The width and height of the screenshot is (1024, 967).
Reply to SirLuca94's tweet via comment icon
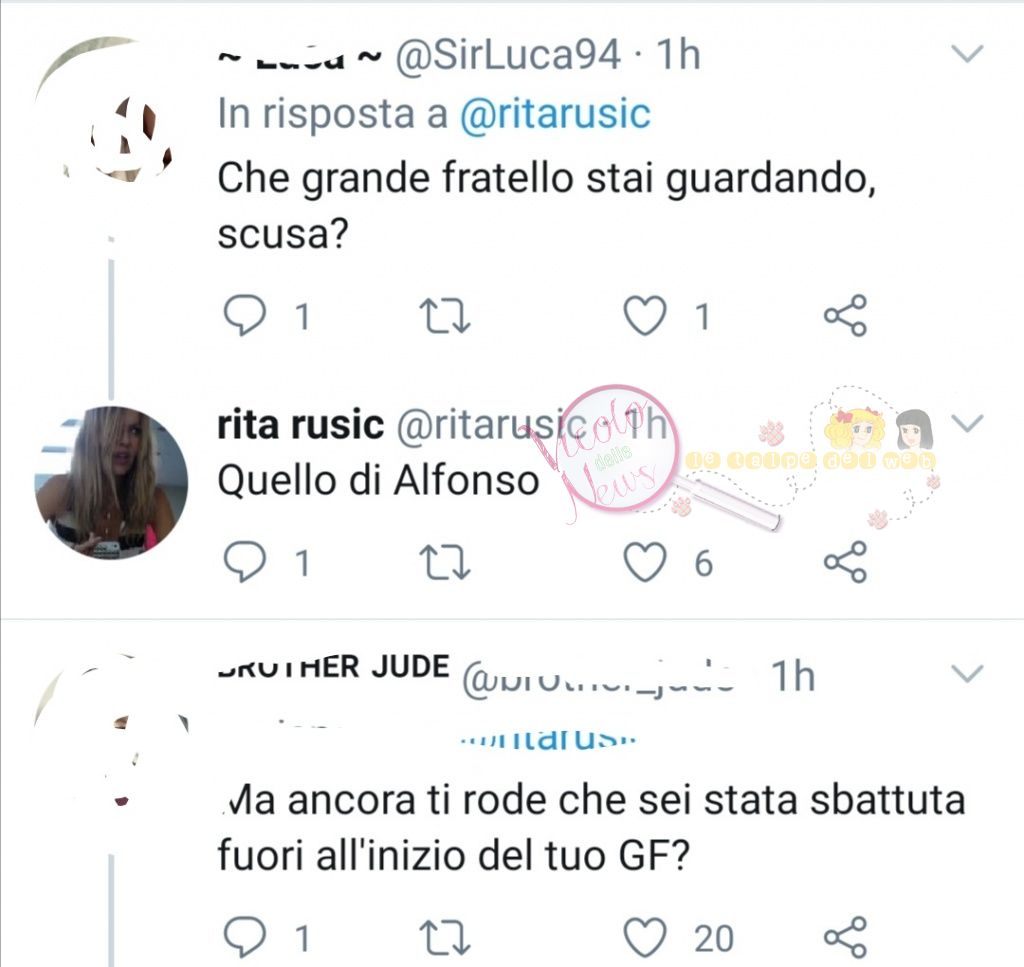click(x=245, y=315)
